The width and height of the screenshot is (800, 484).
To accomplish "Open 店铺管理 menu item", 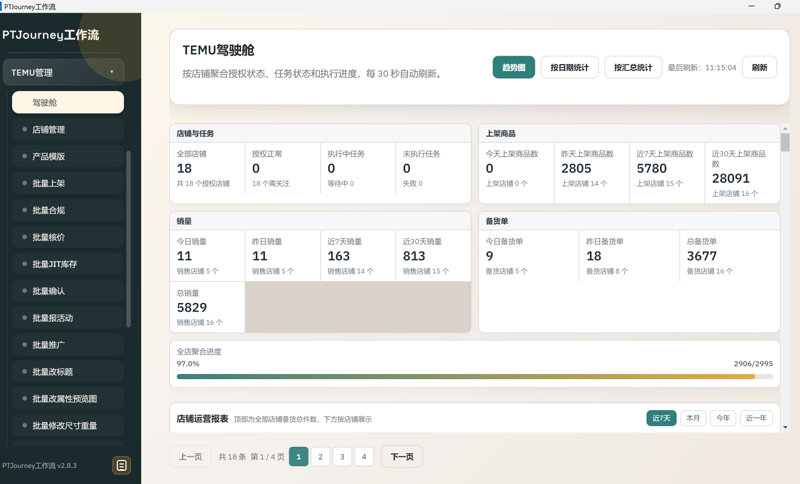I will click(x=68, y=130).
